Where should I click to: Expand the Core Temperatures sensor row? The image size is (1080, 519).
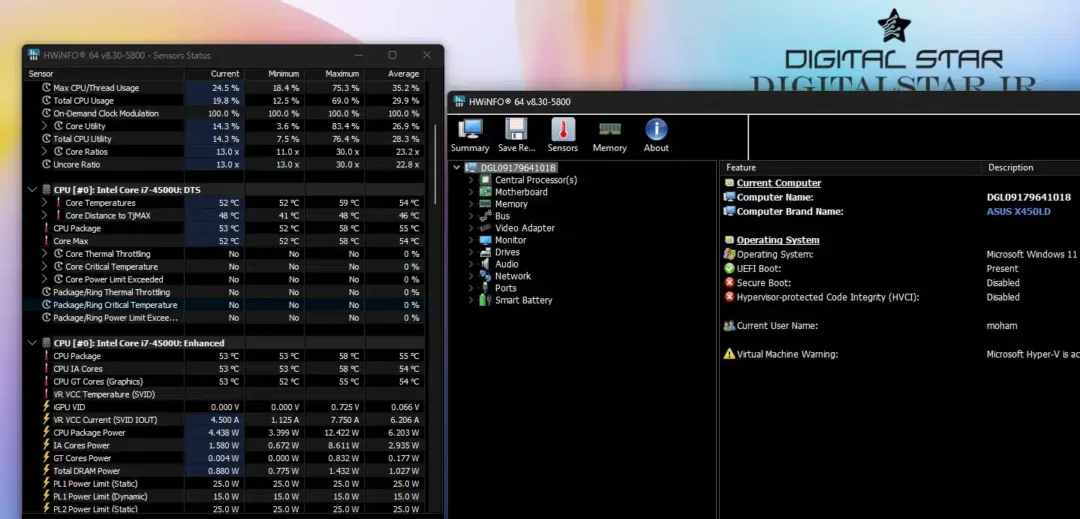(x=45, y=203)
